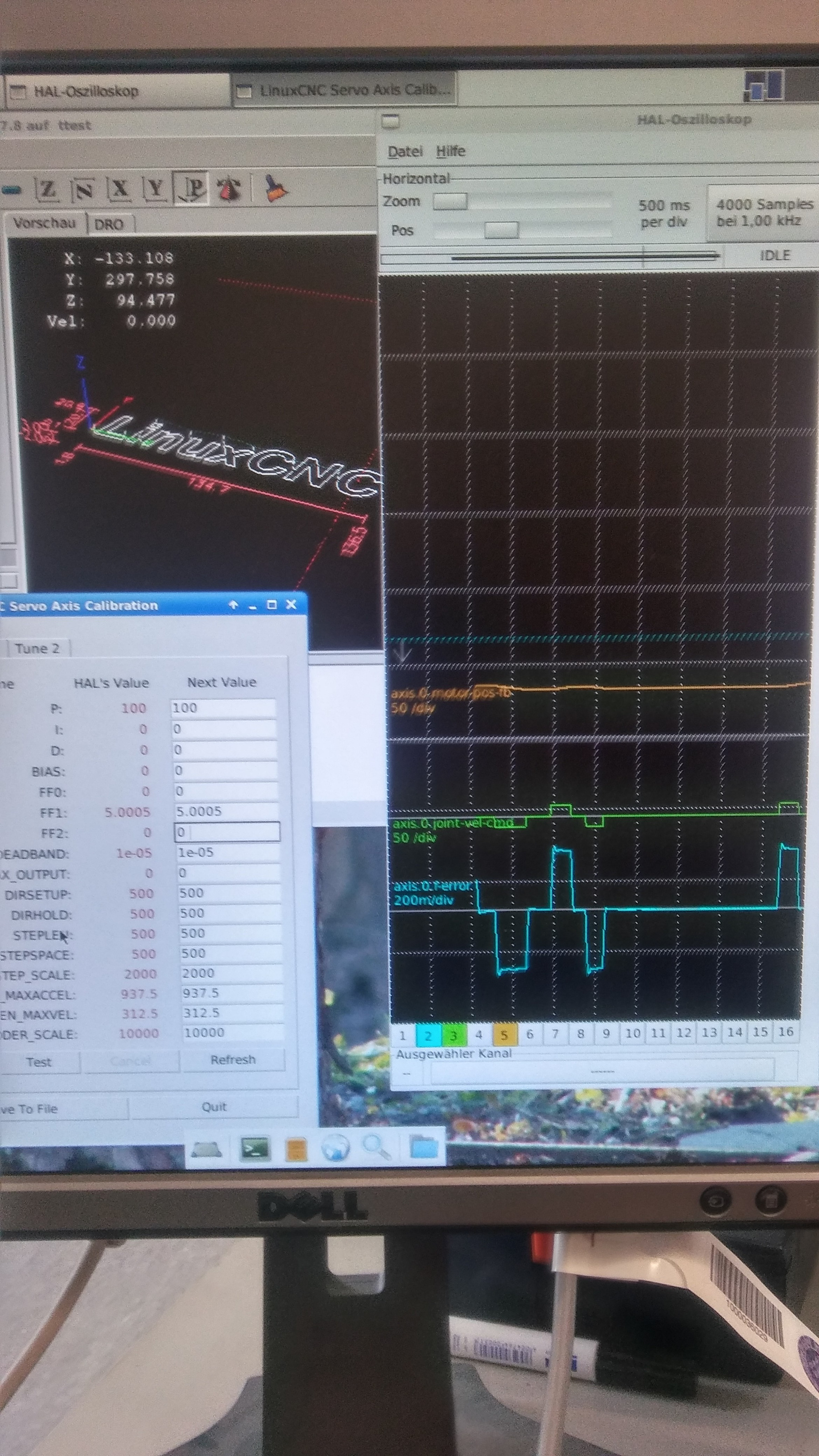Switch to the DRO tab
The image size is (819, 1456).
109,224
